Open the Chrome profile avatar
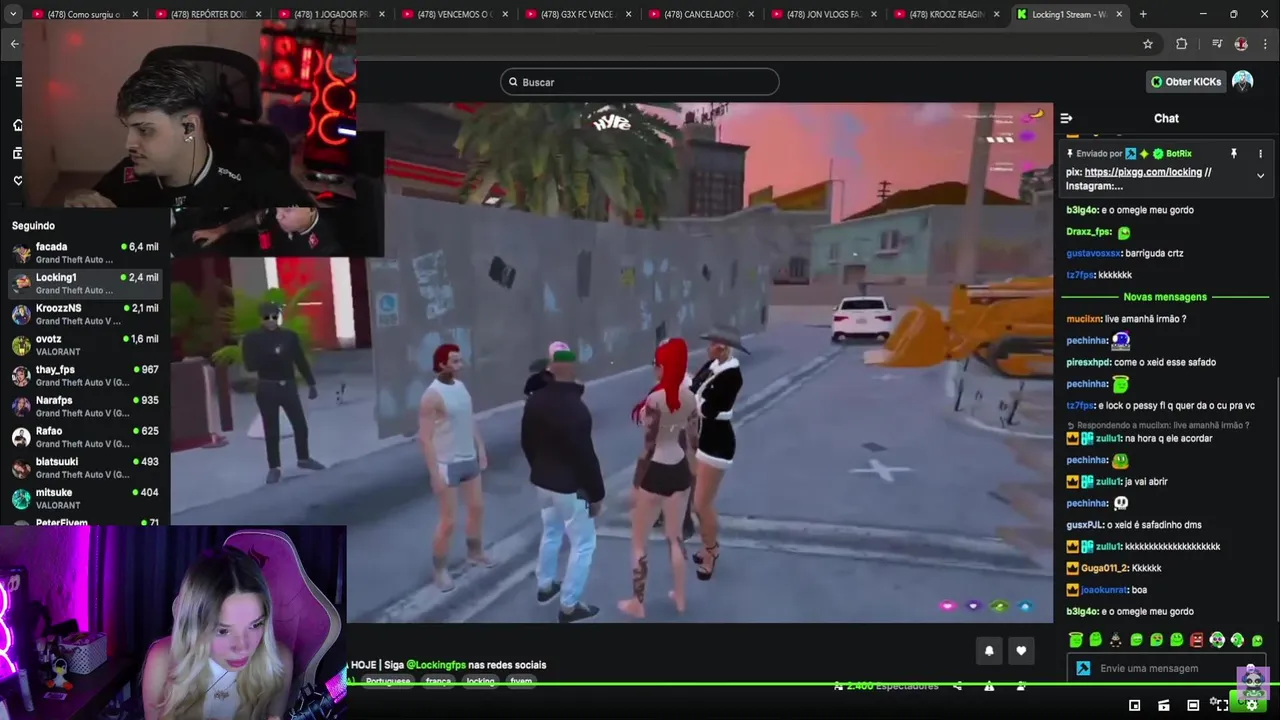1280x720 pixels. 1241,44
